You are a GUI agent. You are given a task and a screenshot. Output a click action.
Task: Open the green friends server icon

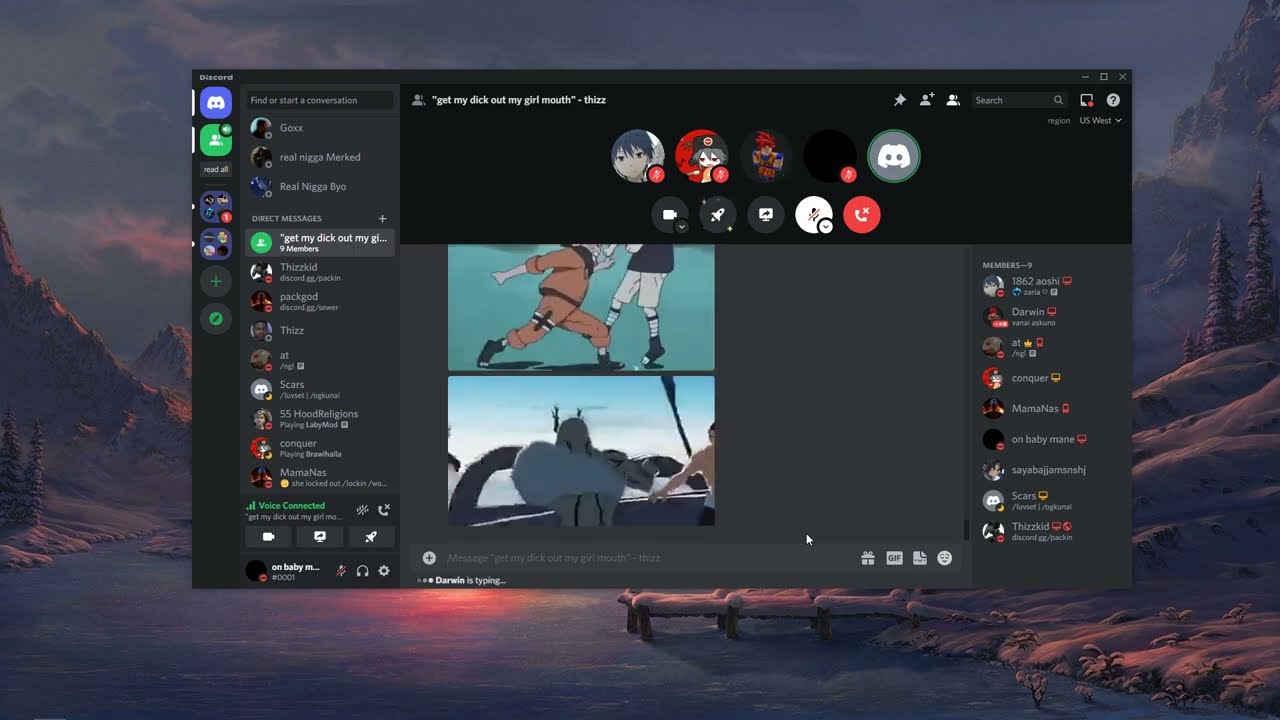216,140
